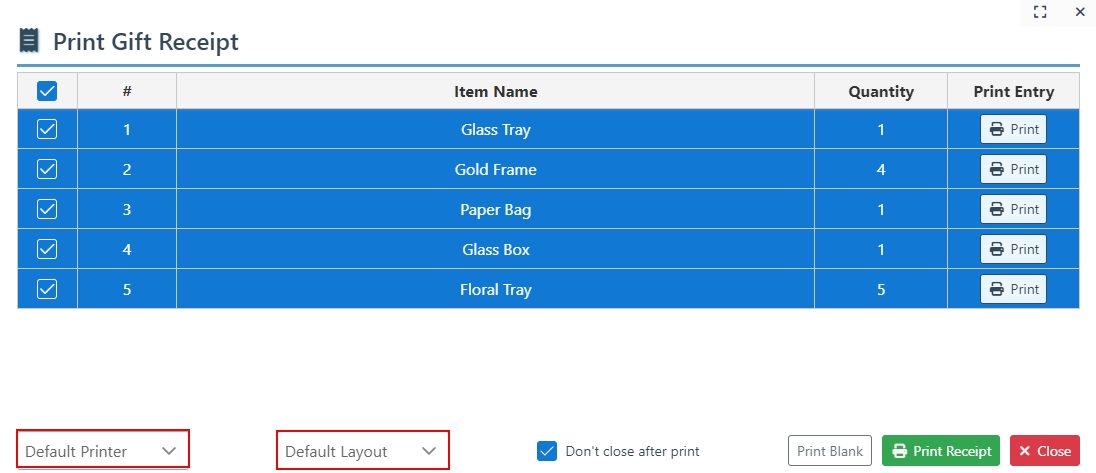
Task: Uncheck the Glass Tray row checkbox
Action: pyautogui.click(x=47, y=130)
